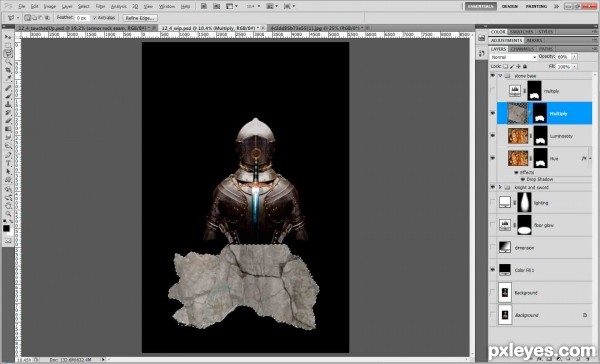Open the Window menu
The image size is (600, 364).
(166, 7)
